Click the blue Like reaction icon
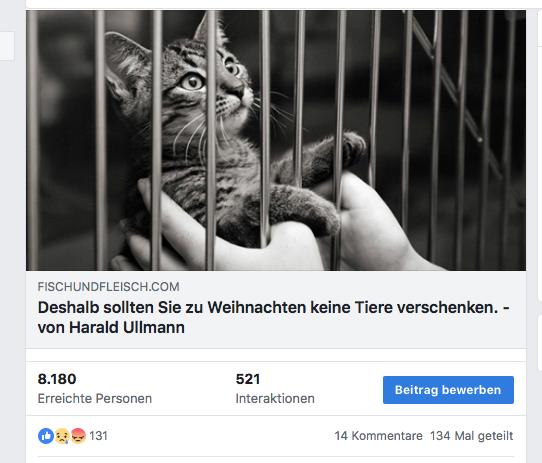542x463 pixels. point(46,436)
